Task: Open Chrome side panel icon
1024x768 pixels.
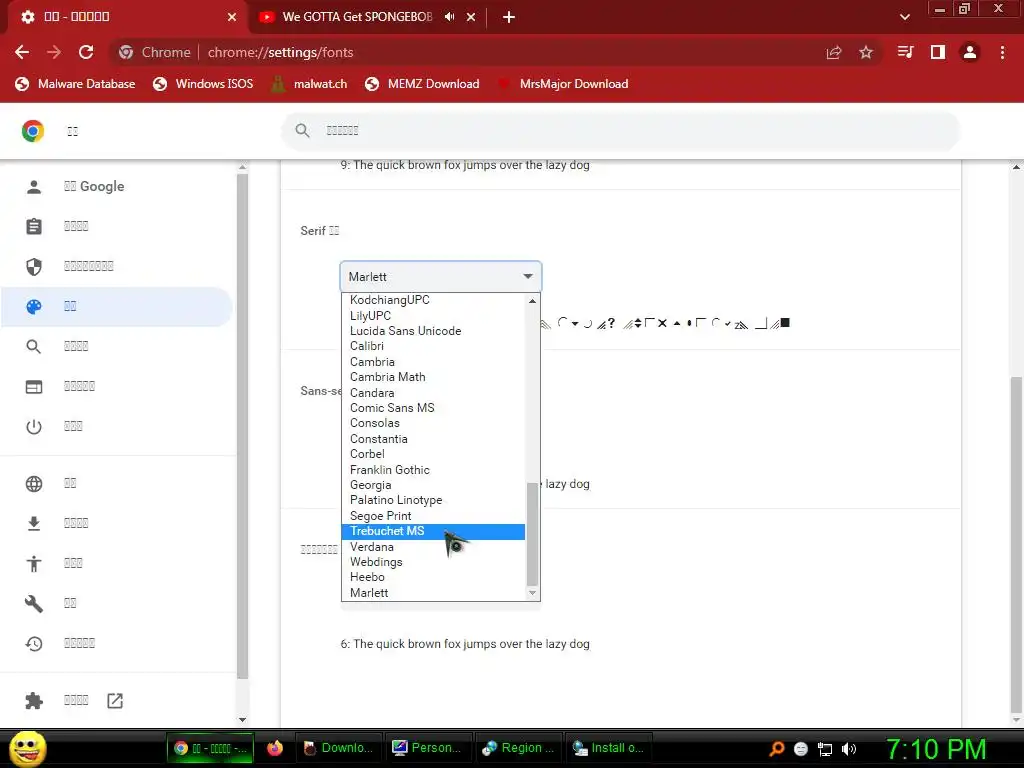Action: click(x=938, y=52)
